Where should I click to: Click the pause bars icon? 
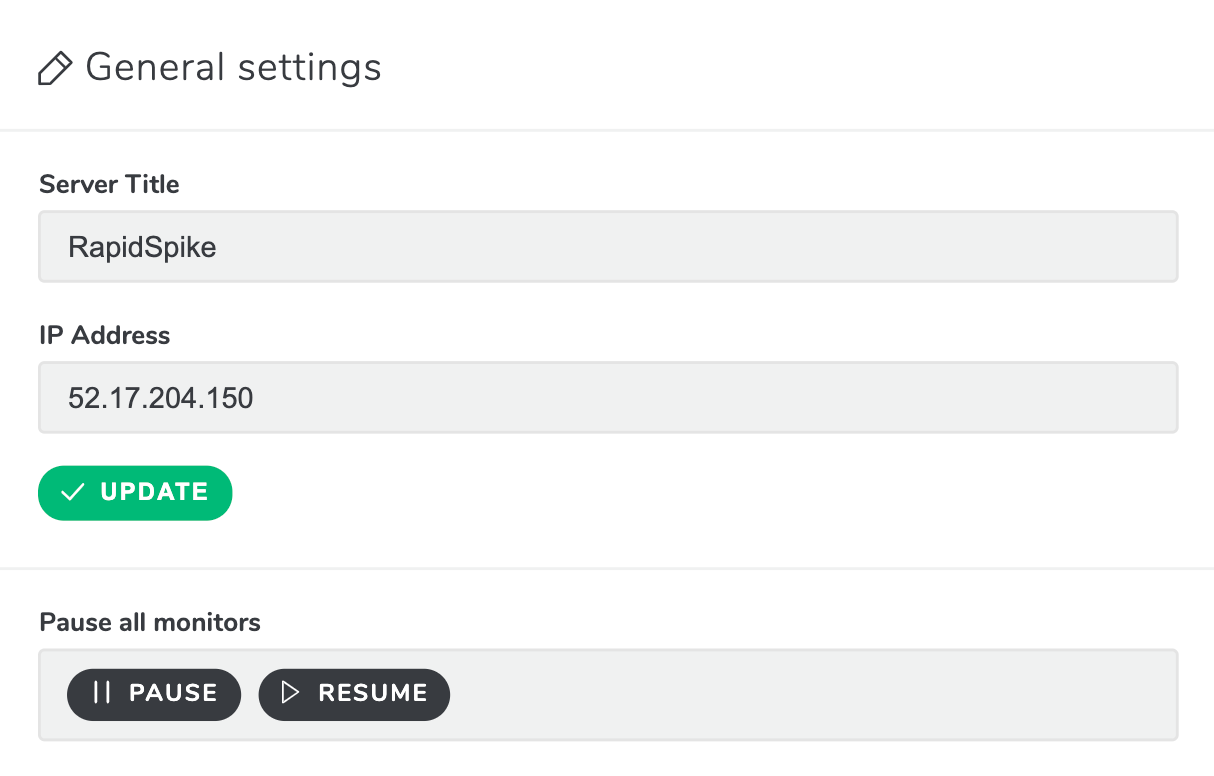[x=101, y=693]
